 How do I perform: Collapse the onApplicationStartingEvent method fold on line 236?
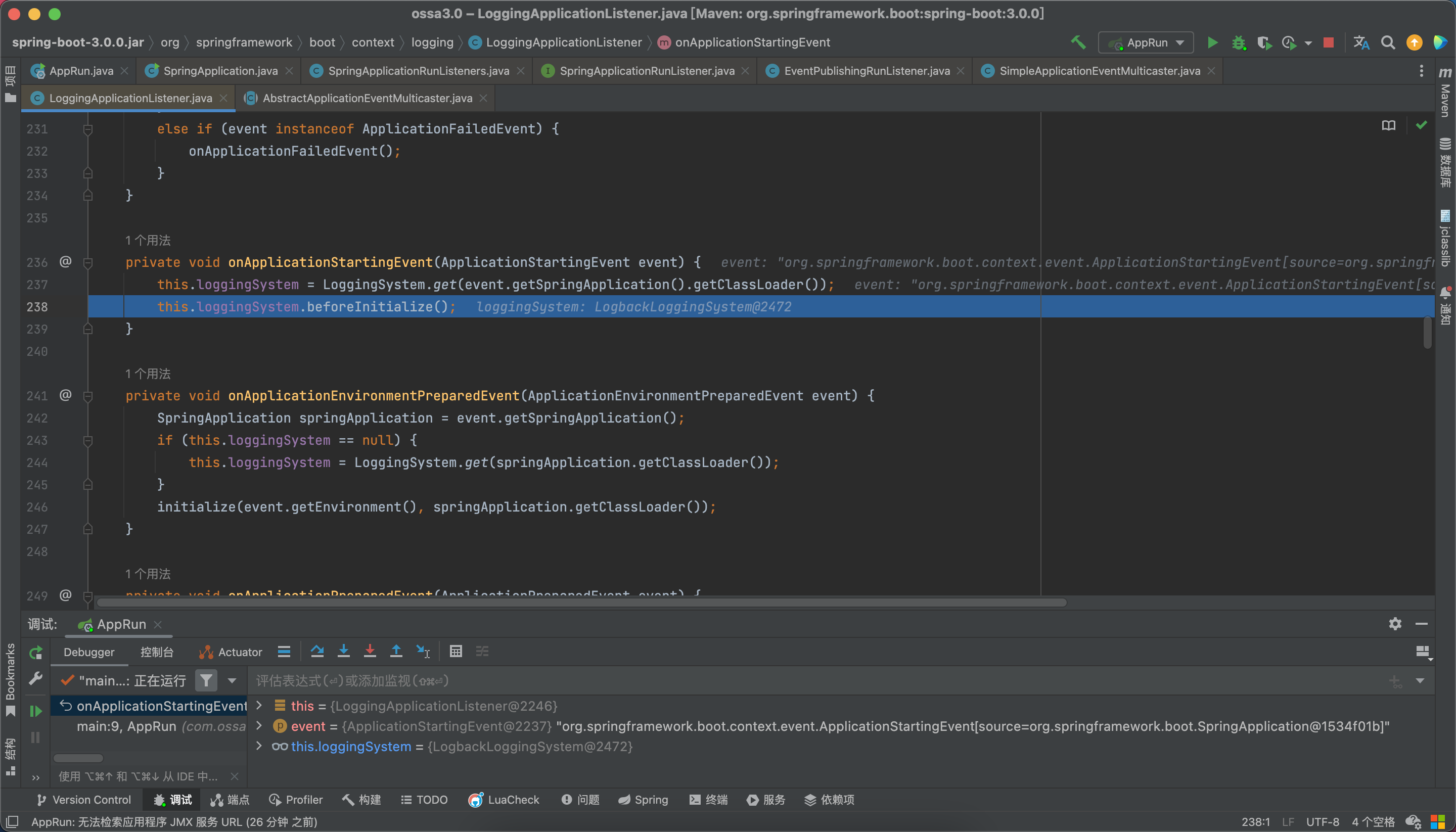[x=88, y=263]
